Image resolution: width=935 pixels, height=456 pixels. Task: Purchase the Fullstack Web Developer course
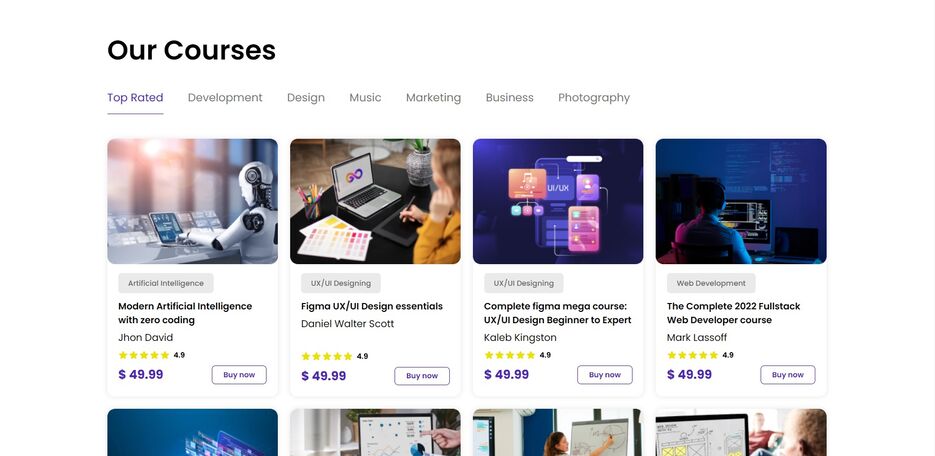(788, 375)
